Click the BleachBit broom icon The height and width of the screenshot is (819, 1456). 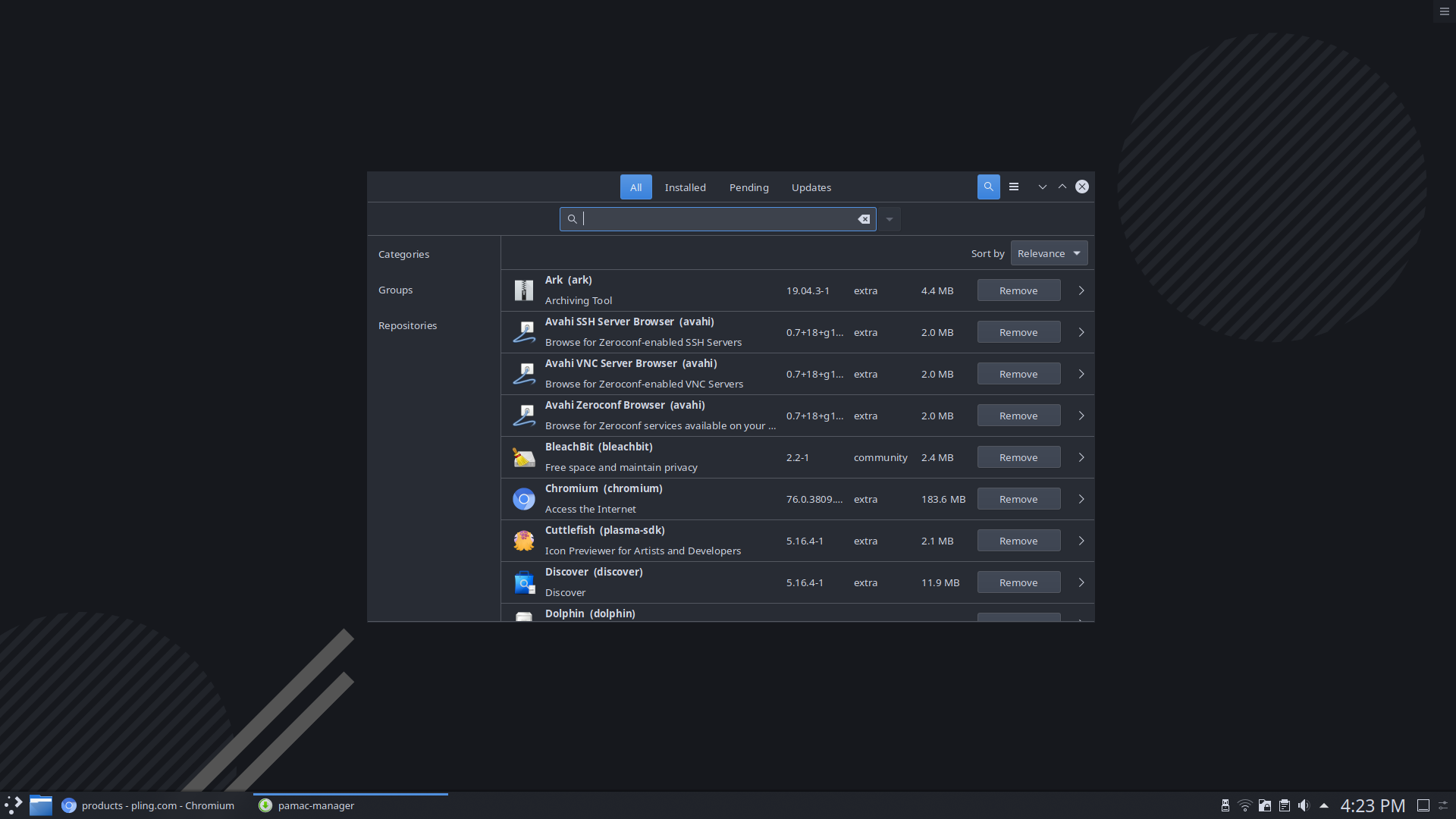pyautogui.click(x=524, y=457)
